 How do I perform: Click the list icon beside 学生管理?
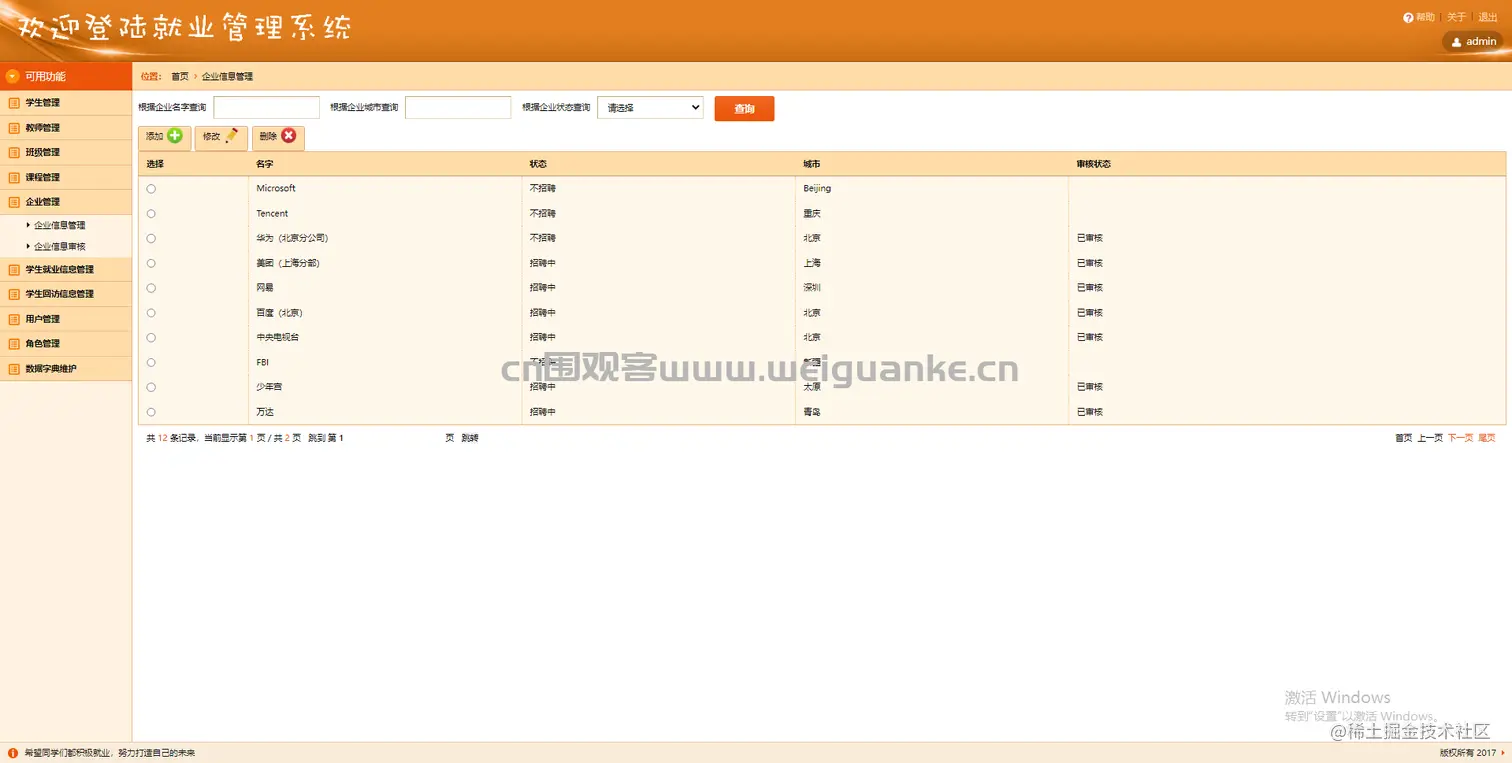[14, 103]
